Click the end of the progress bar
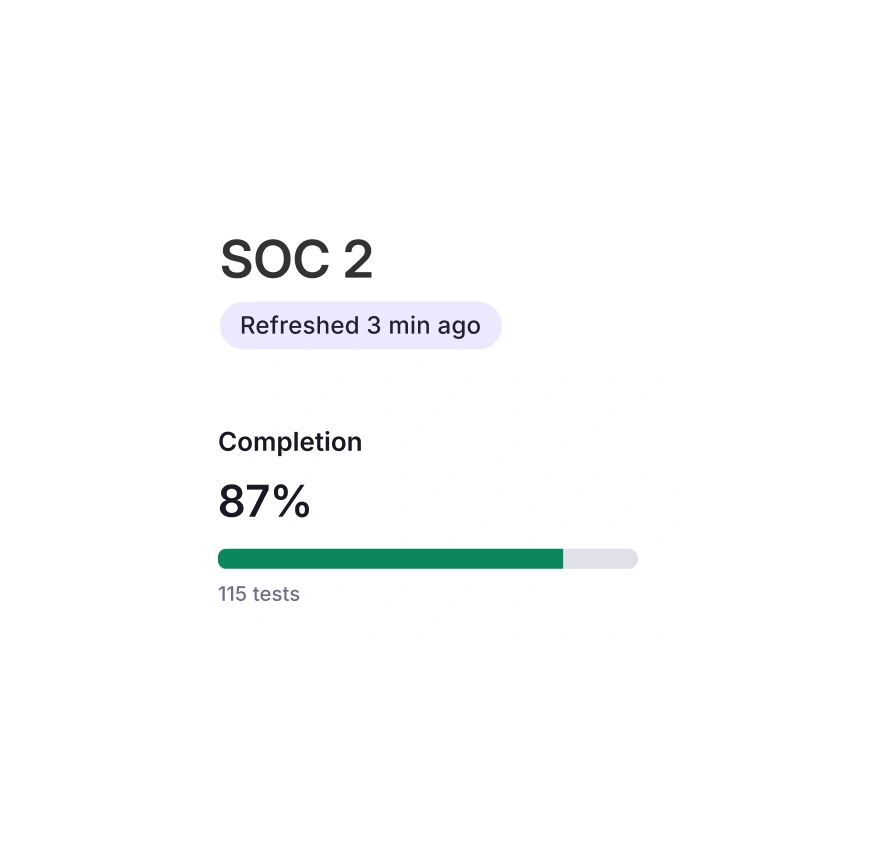 click(630, 558)
